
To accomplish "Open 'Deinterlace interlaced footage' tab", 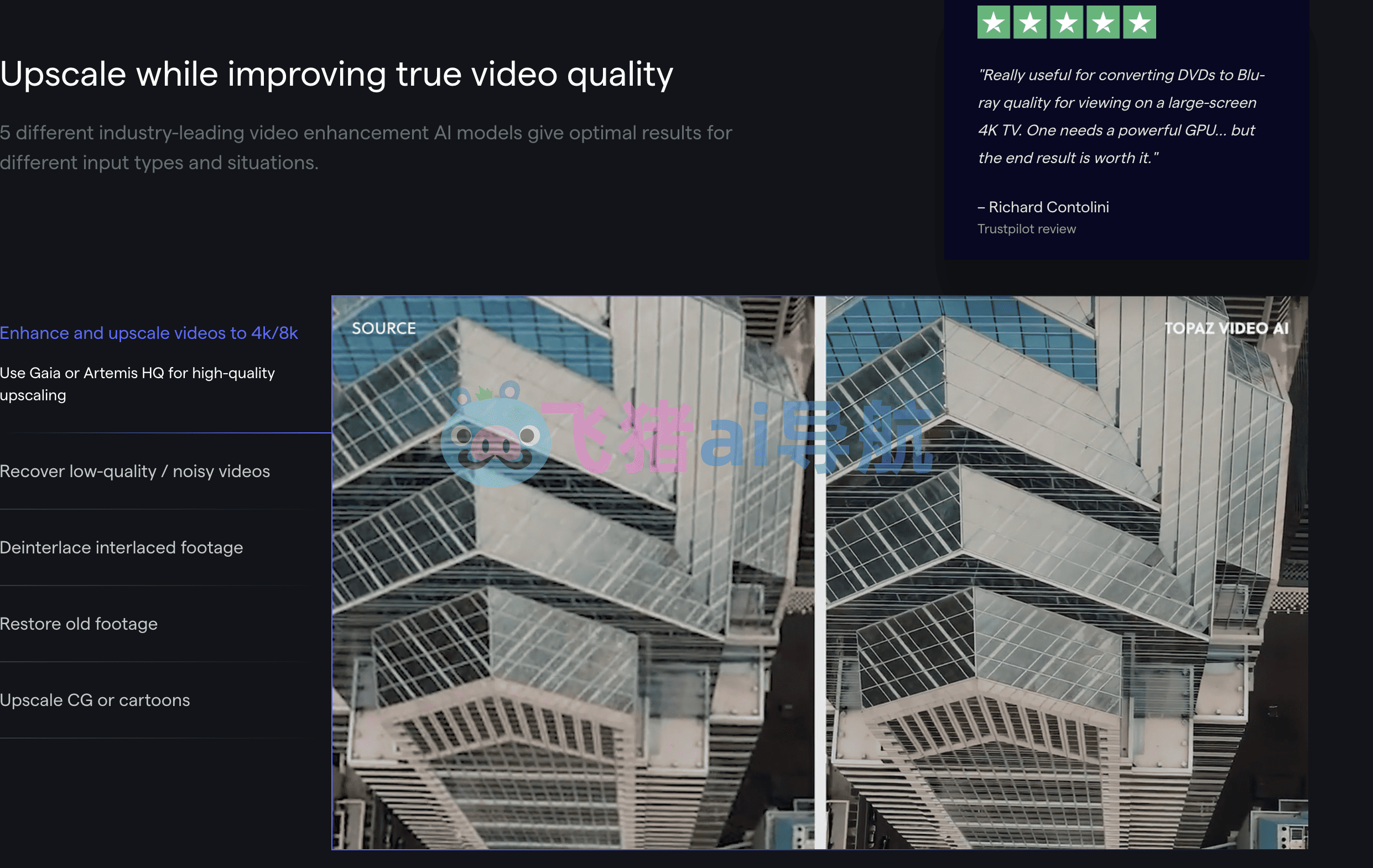I will tap(122, 548).
